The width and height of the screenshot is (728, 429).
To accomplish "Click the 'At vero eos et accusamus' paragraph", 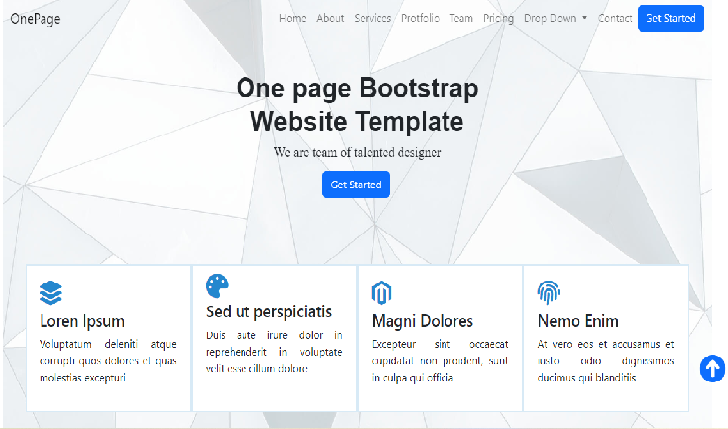I will pos(606,361).
